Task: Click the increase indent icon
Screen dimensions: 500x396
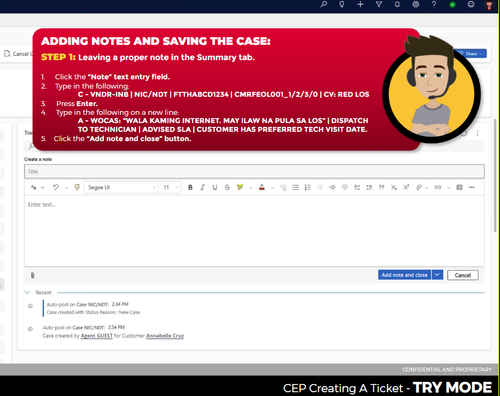Action: click(x=332, y=187)
